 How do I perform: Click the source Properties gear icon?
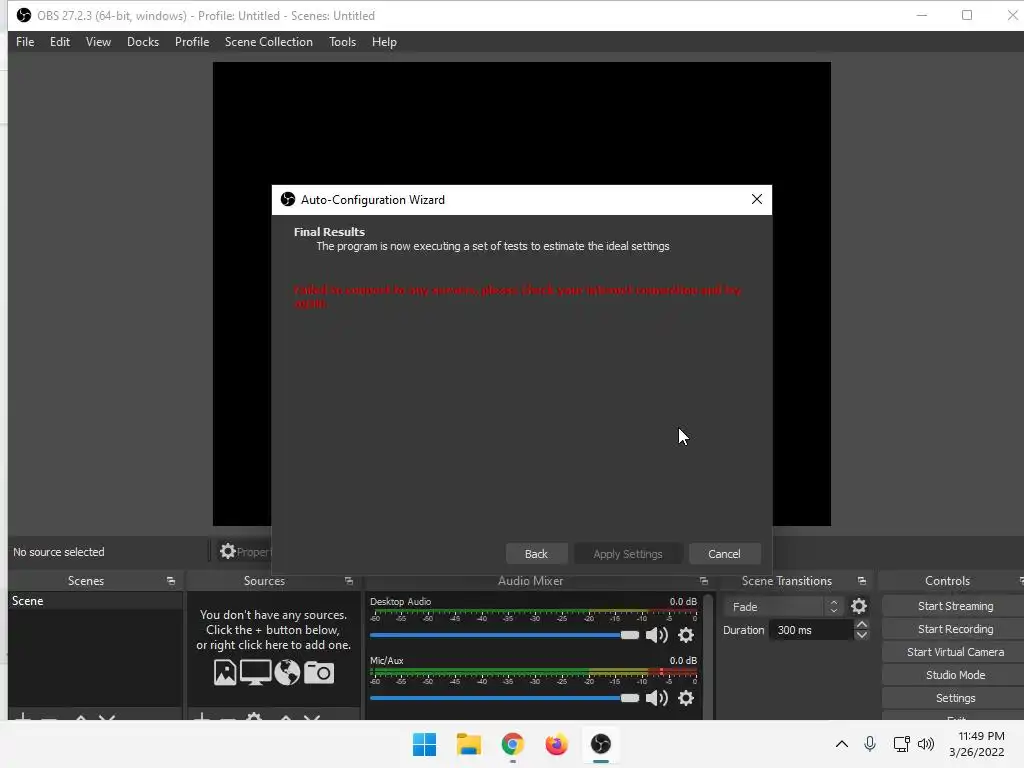227,552
